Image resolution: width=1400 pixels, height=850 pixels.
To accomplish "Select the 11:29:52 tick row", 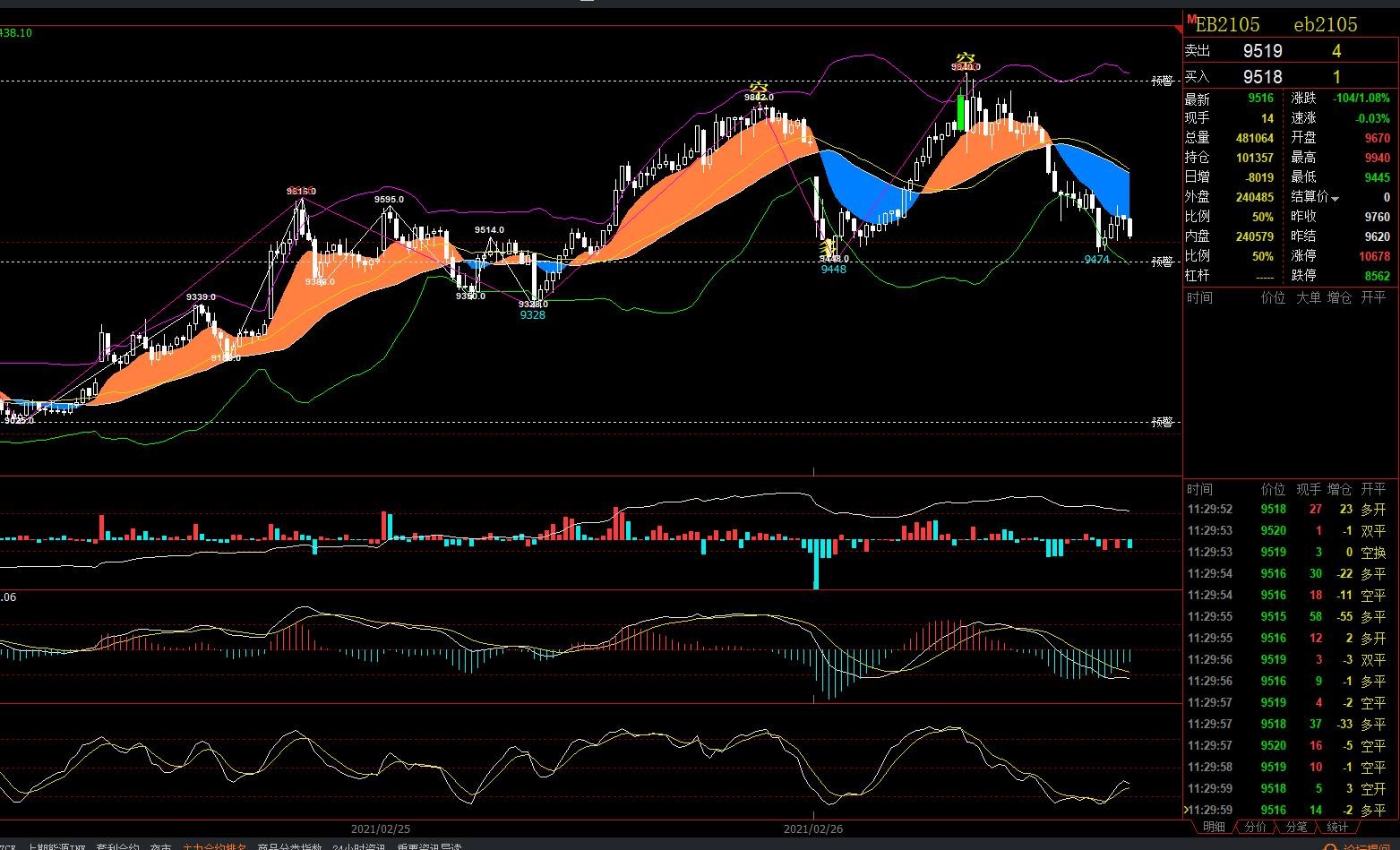I will (x=1288, y=509).
